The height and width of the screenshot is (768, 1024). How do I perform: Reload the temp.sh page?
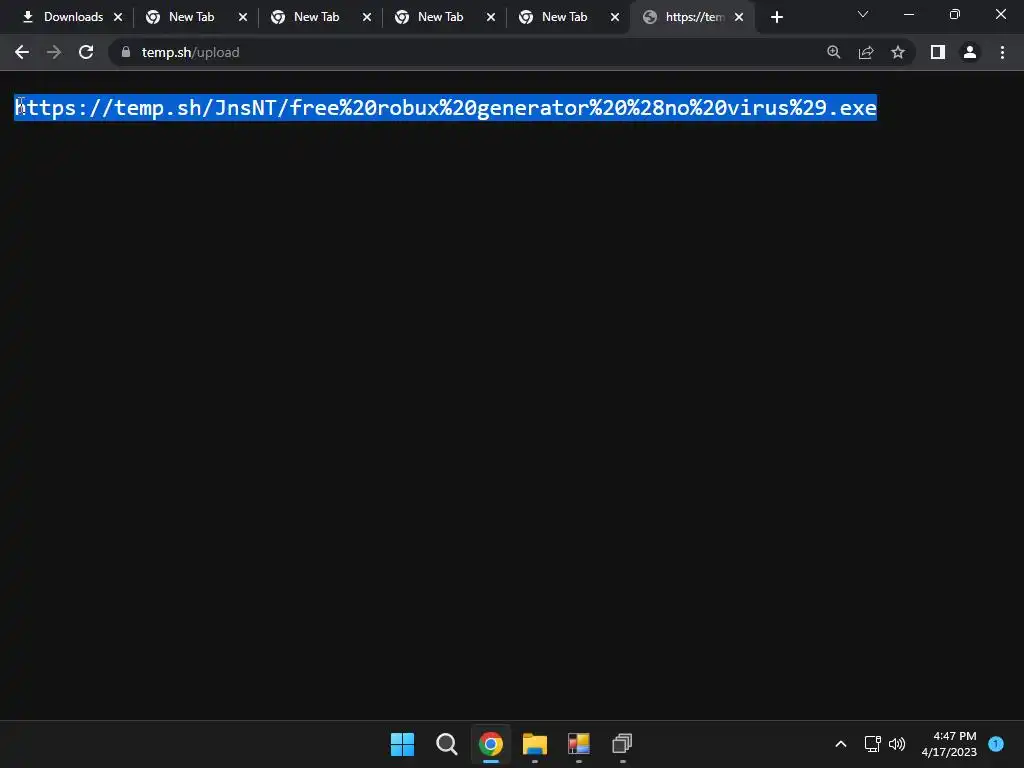click(86, 52)
